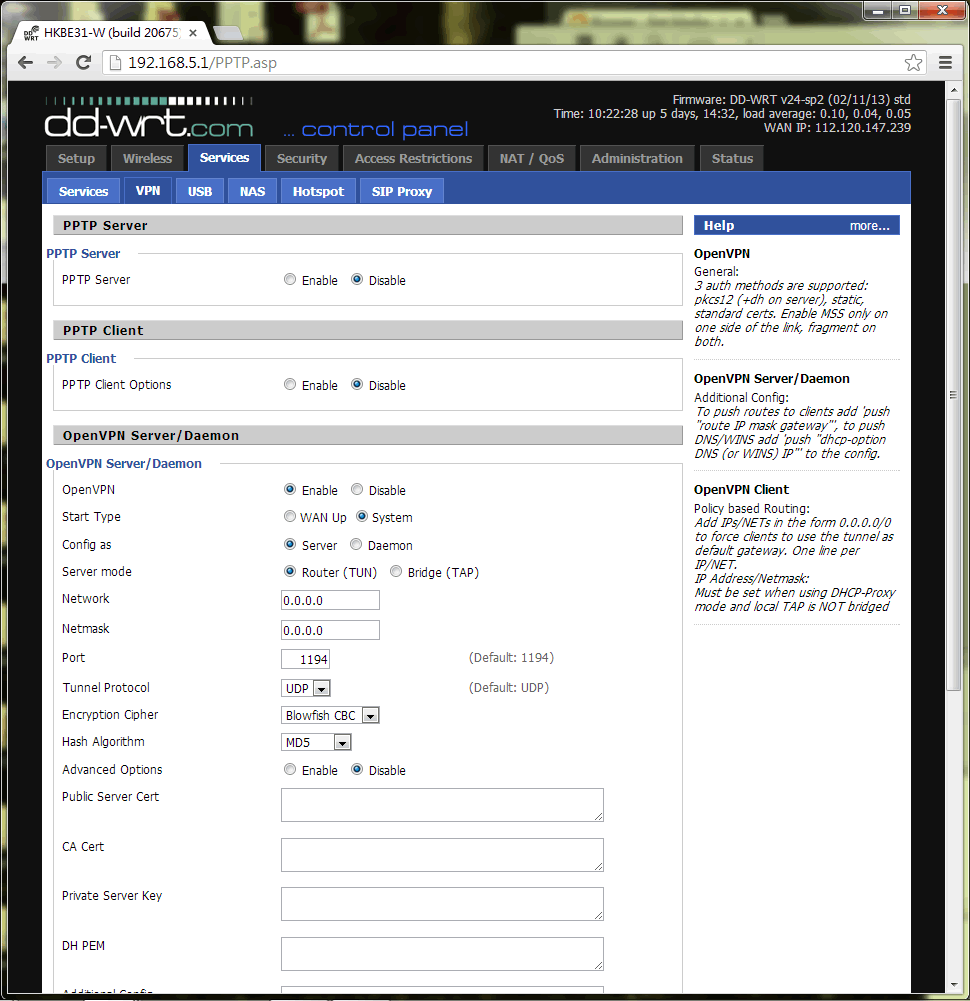The width and height of the screenshot is (970, 1001).
Task: Select Disable for OpenVPN
Action: click(x=357, y=490)
